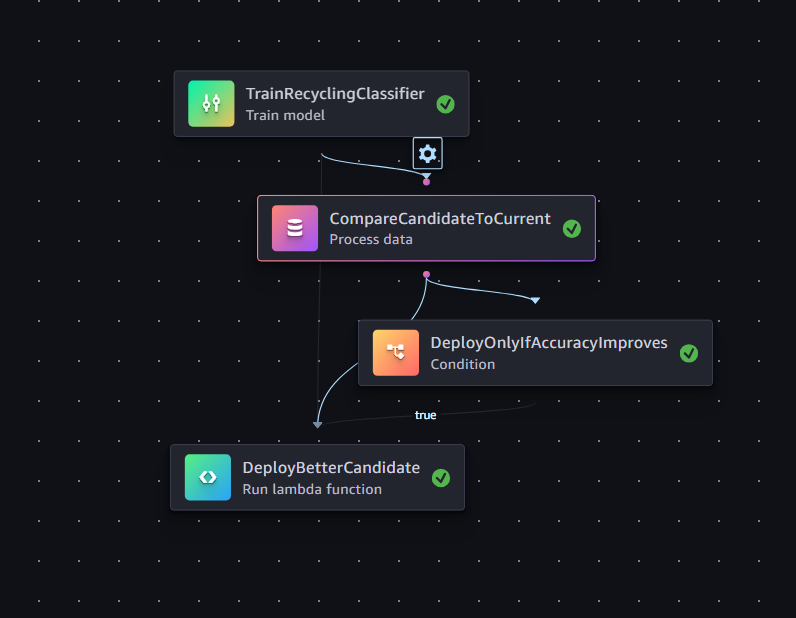Viewport: 796px width, 618px height.
Task: Click the 'Condition' subtitle text
Action: 462,364
